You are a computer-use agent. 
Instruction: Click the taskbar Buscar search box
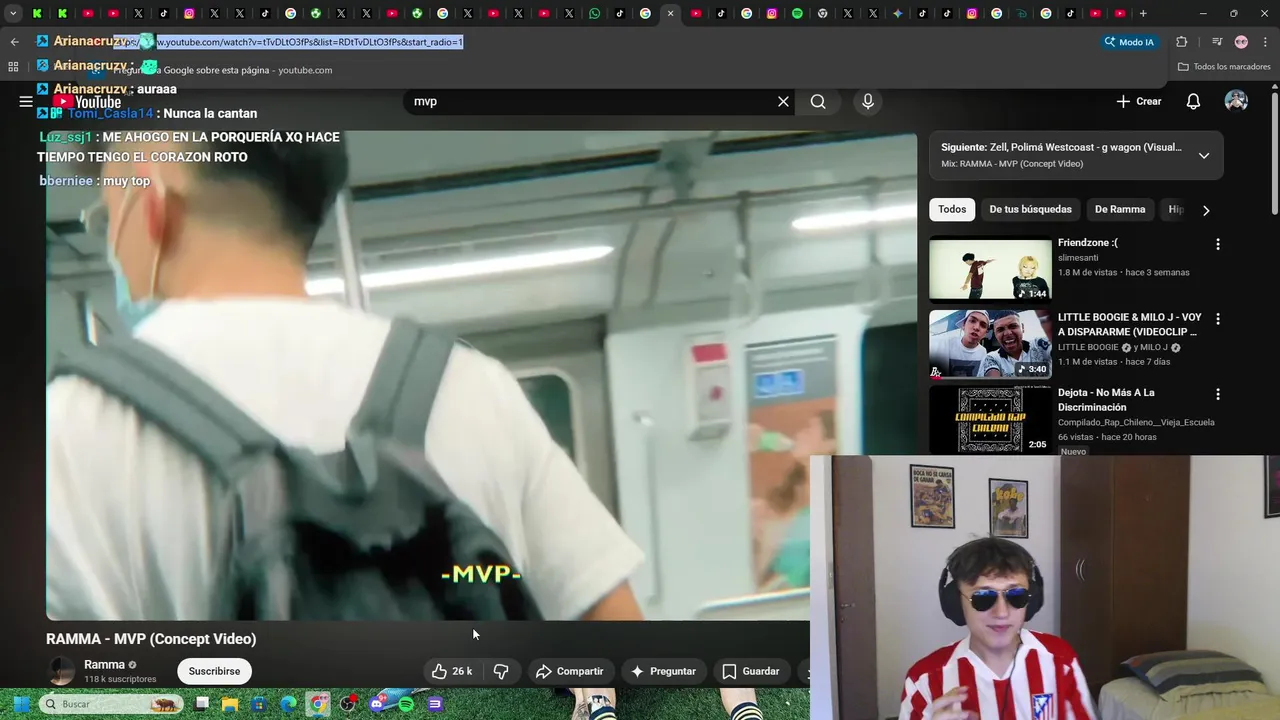(112, 704)
